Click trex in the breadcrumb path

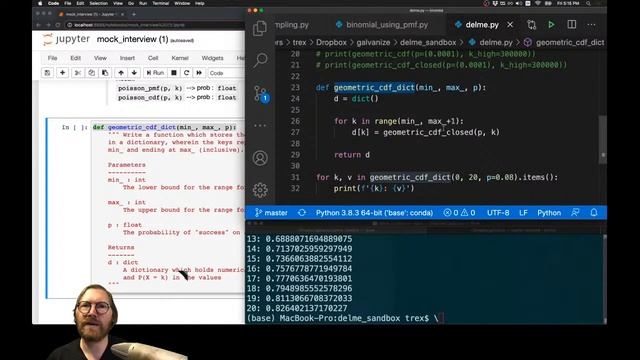coord(299,42)
